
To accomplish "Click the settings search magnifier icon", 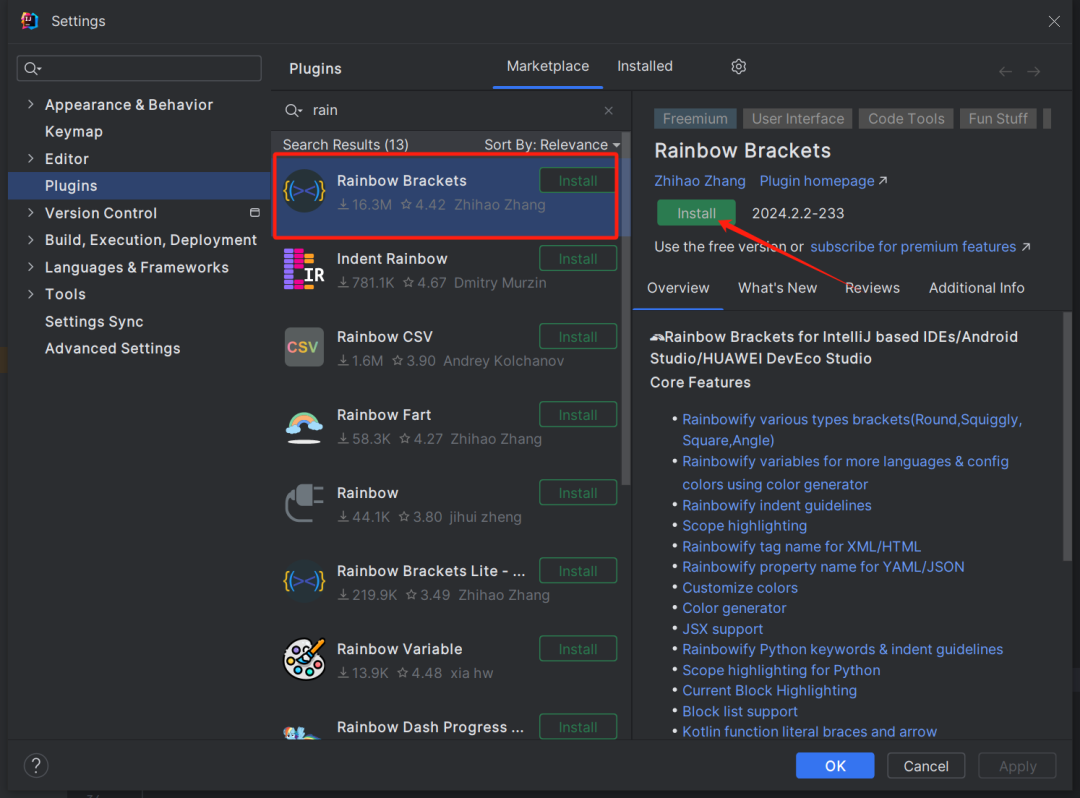I will (x=32, y=68).
